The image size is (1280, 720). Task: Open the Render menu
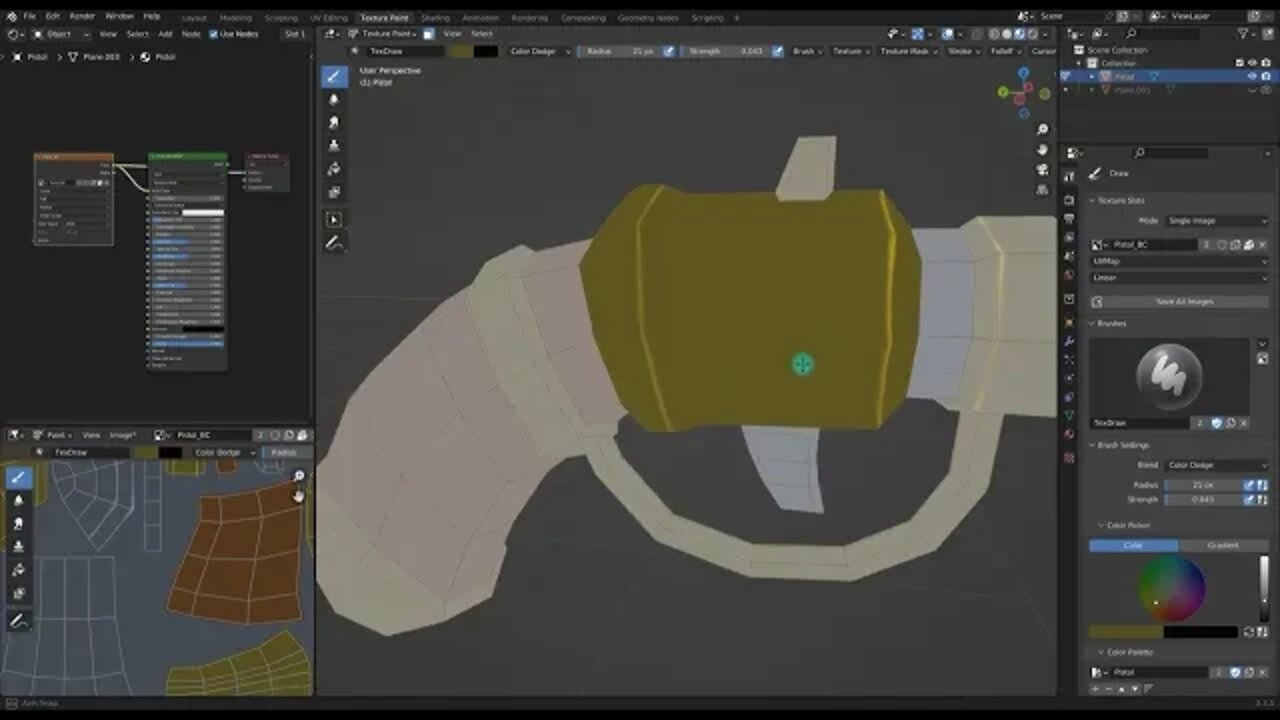pos(83,17)
